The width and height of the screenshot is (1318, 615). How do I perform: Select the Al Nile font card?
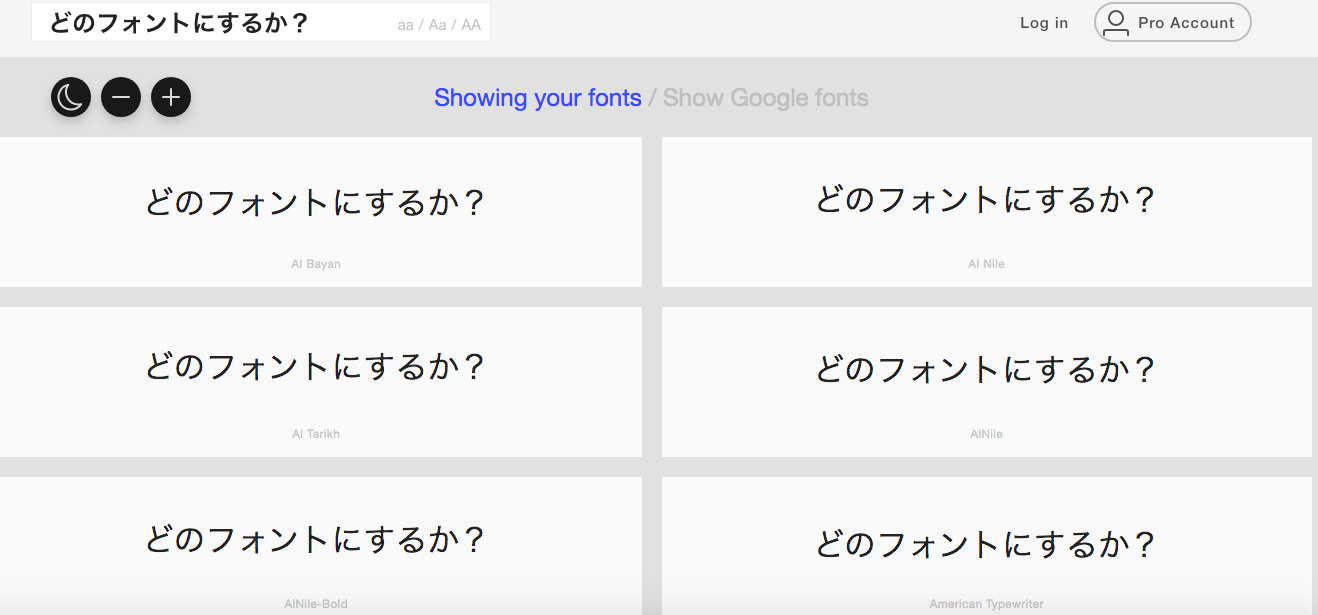pyautogui.click(x=986, y=212)
